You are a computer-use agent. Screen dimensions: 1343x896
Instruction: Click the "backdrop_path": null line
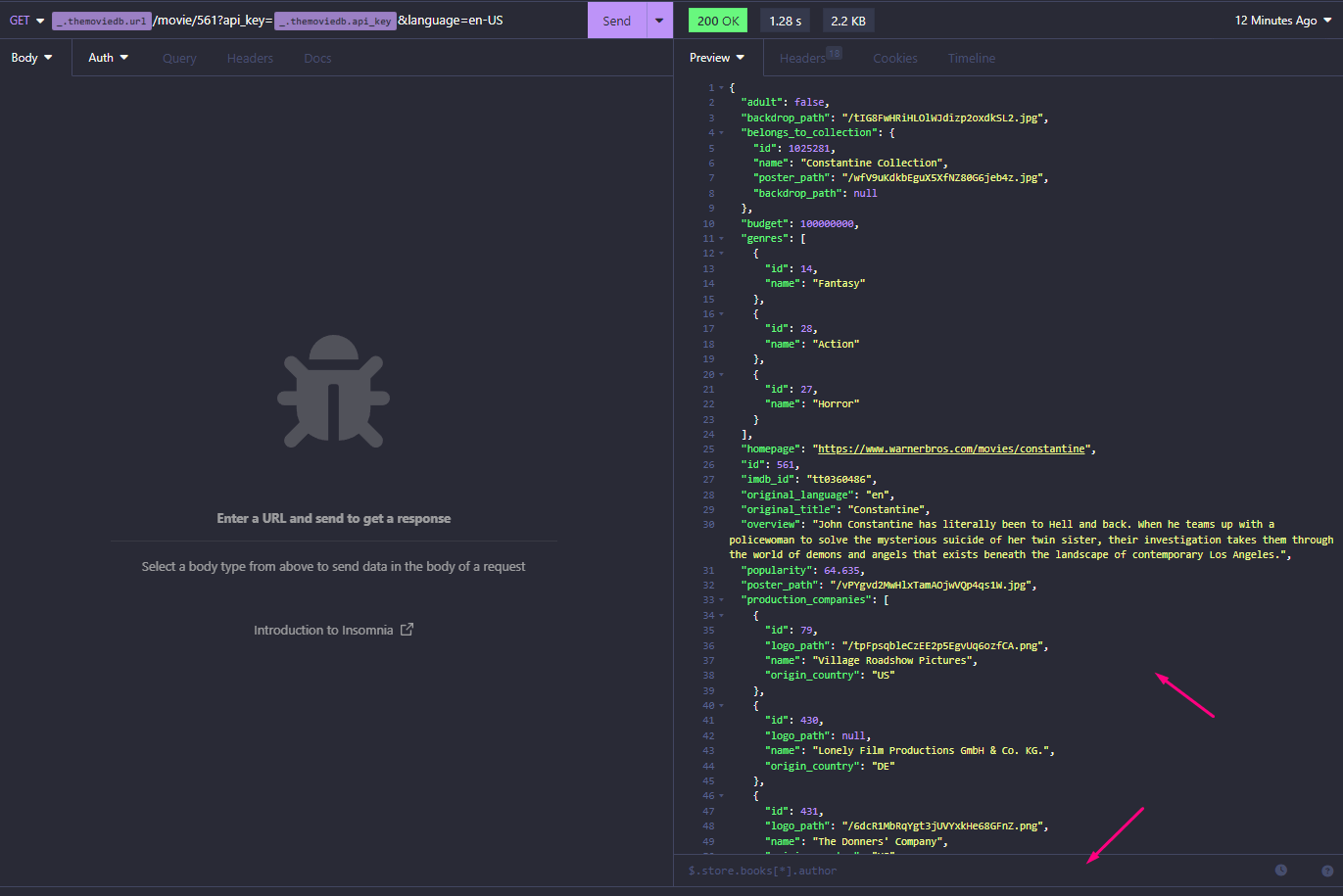[x=815, y=193]
